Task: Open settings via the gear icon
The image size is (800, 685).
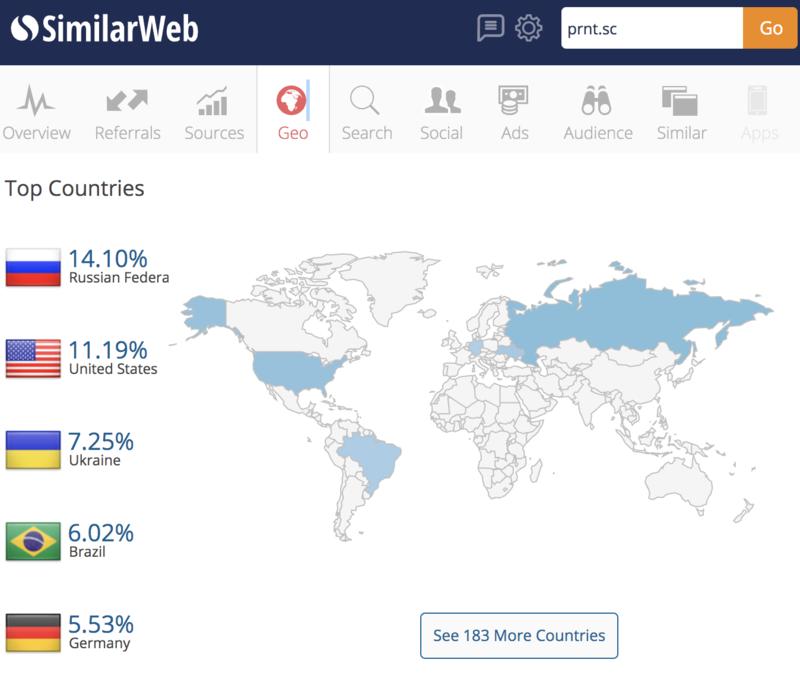Action: tap(529, 28)
